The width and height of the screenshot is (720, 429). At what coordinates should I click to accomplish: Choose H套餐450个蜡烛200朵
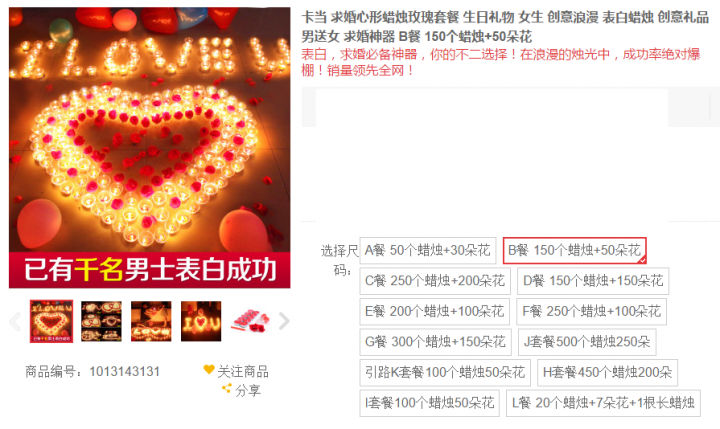click(x=608, y=373)
